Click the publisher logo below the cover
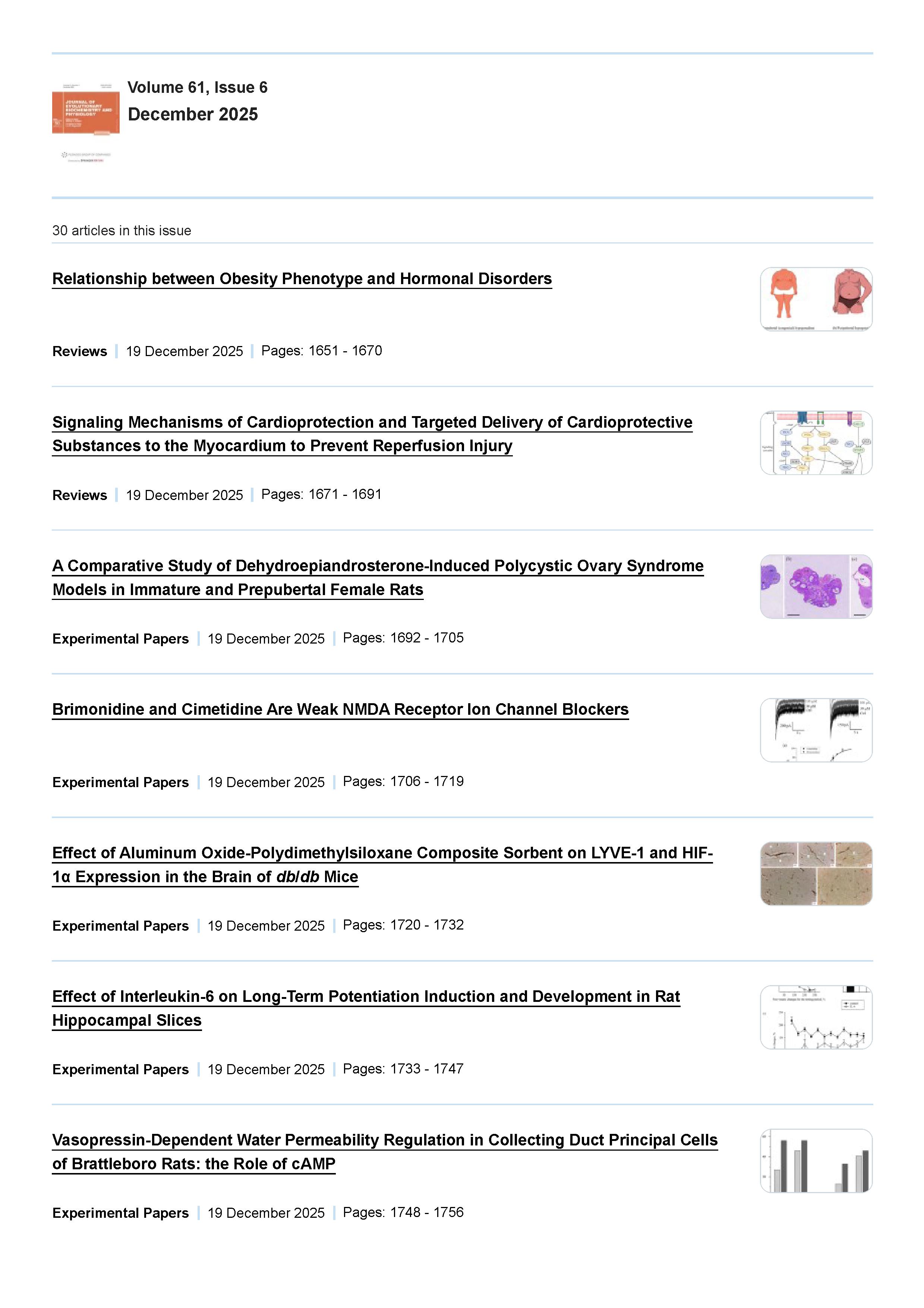Screen dimensions: 924x1308 [x=85, y=157]
